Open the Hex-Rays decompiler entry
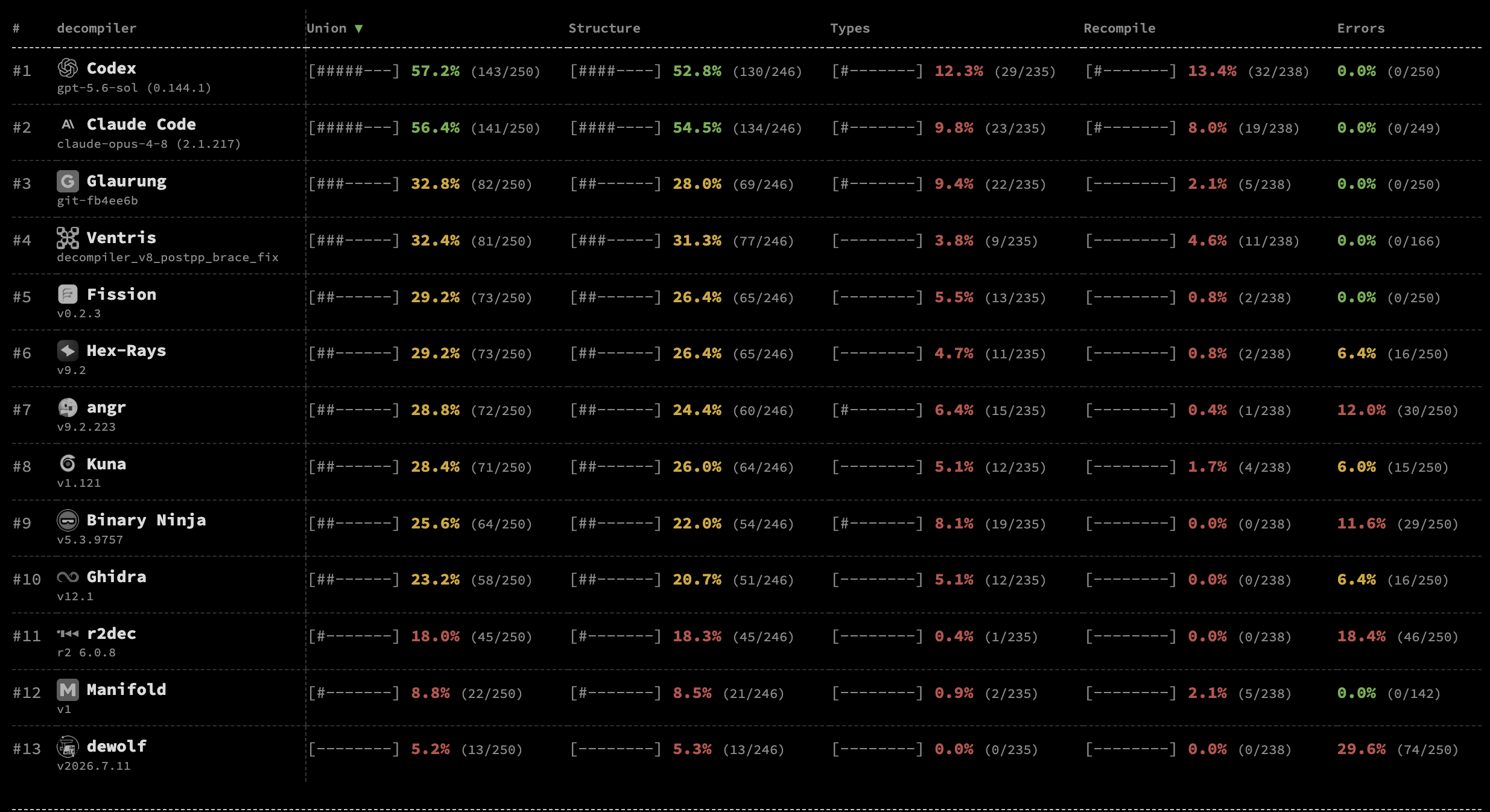The width and height of the screenshot is (1490, 812). pyautogui.click(x=126, y=350)
